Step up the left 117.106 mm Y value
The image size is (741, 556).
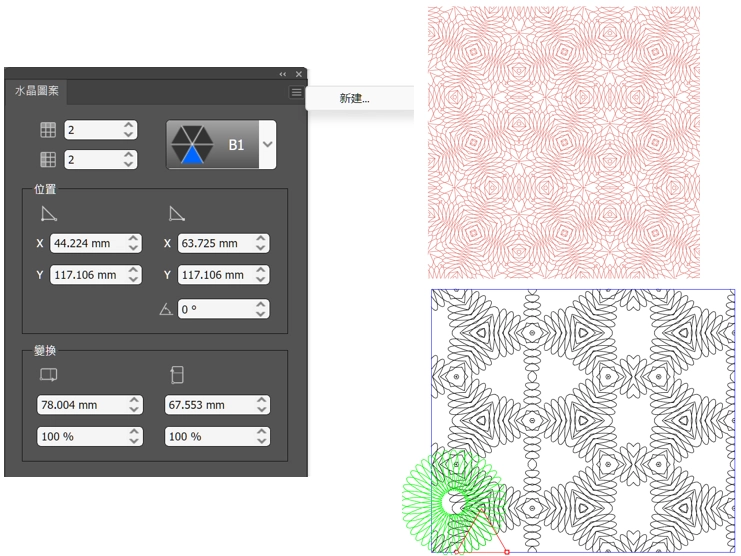(134, 270)
